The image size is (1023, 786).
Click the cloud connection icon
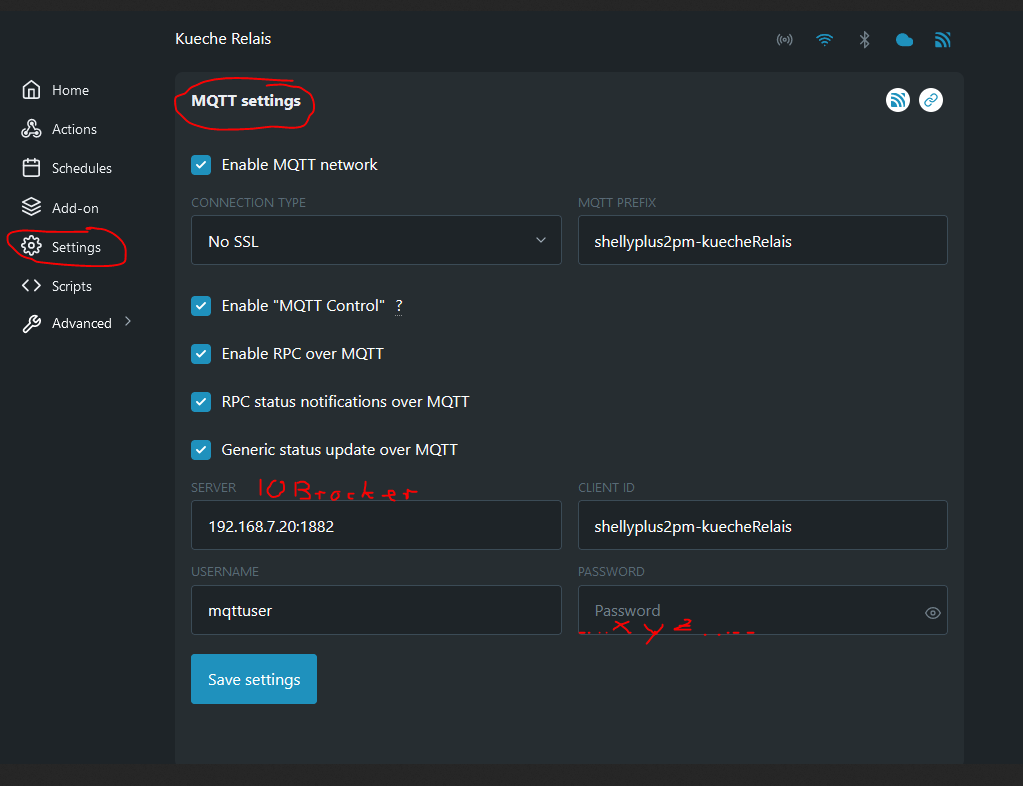[x=904, y=40]
